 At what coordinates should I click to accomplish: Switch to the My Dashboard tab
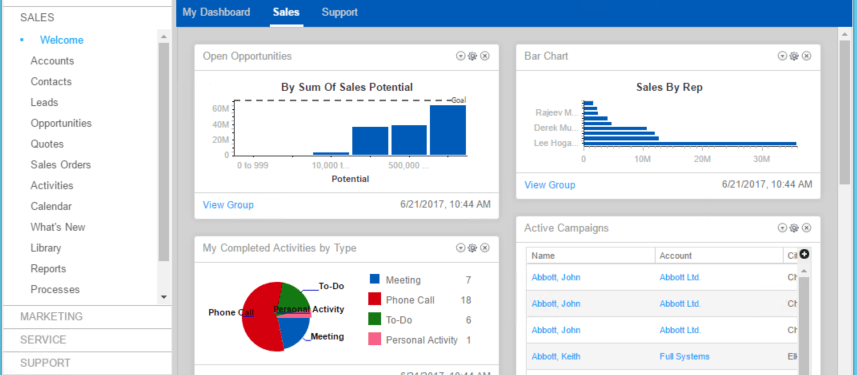(x=216, y=12)
